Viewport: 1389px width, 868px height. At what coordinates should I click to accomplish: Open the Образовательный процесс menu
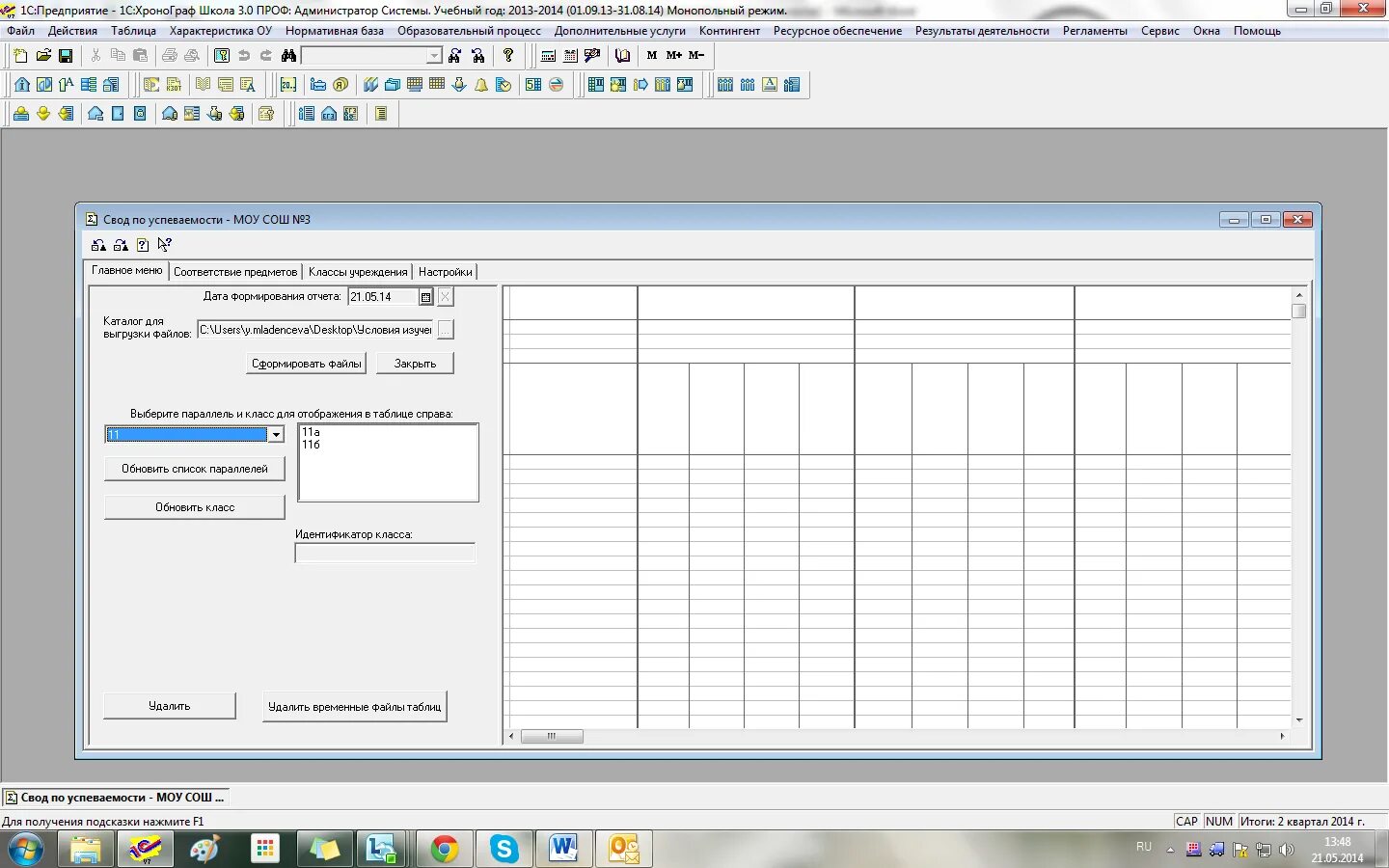click(x=469, y=31)
